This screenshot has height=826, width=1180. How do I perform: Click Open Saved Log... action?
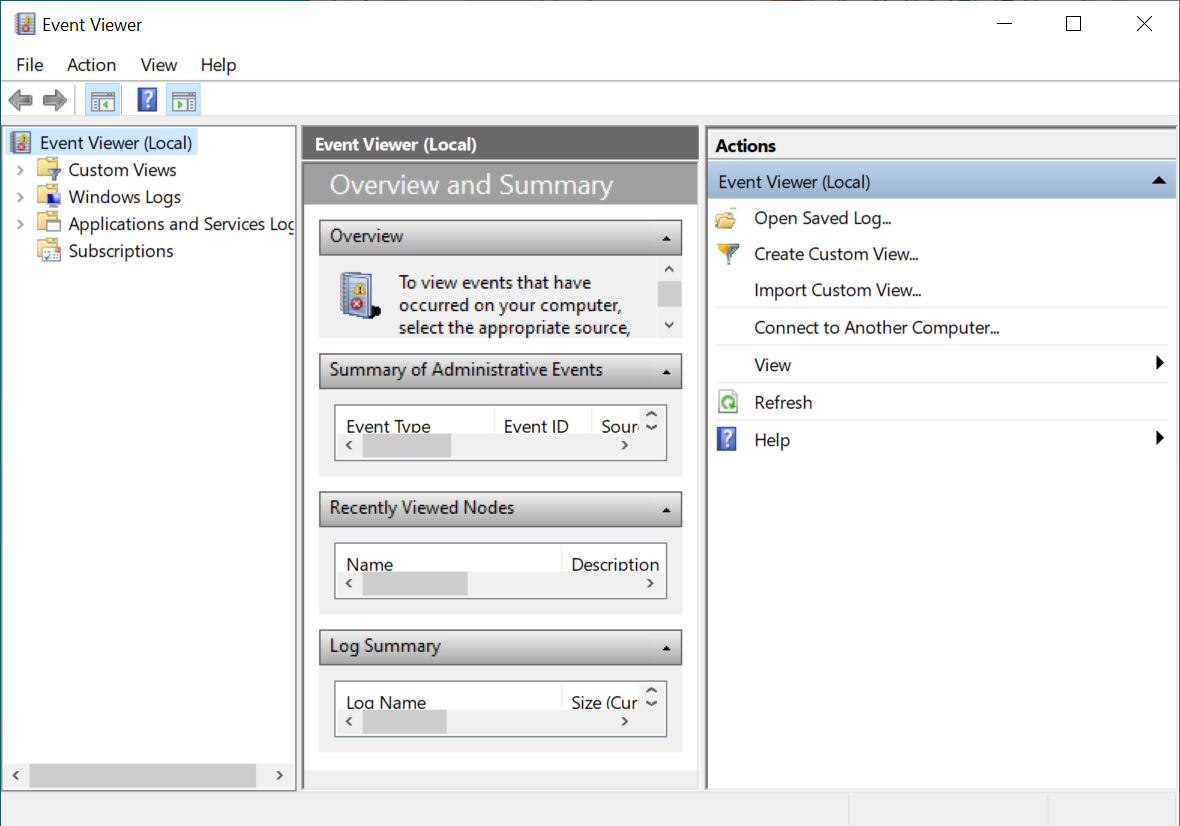[822, 218]
